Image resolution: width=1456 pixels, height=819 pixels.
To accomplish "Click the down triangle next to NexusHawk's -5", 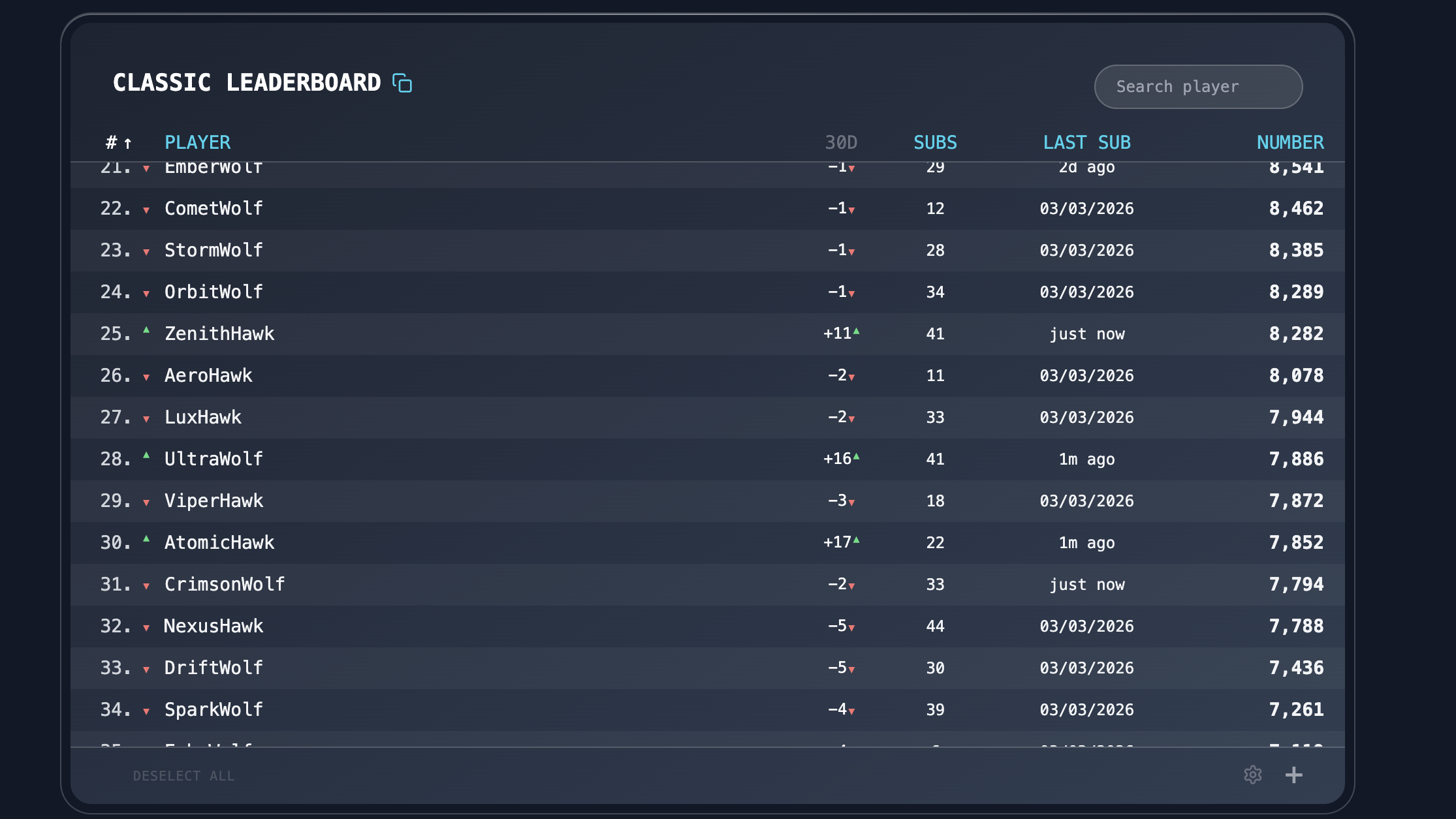I will 853,627.
